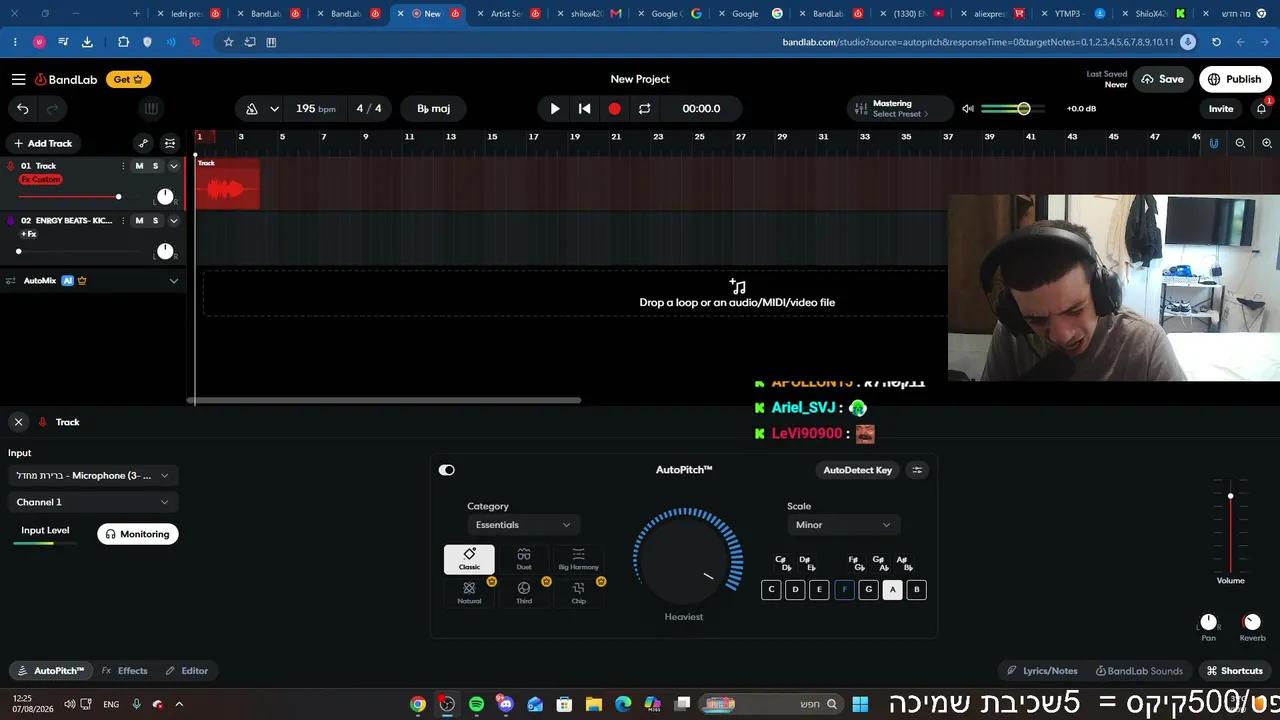Open AutoPitch advanced settings icon
This screenshot has width=1280, height=720.
tap(917, 470)
